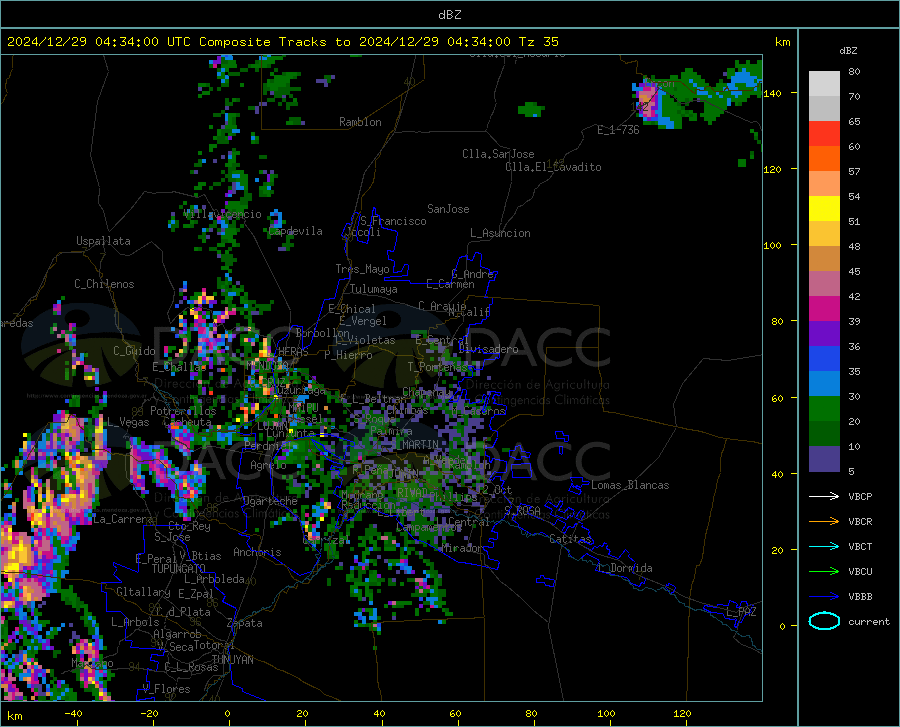Pick the magenta 39-42 dBZ swatch
Viewport: 900px width, 727px height.
click(824, 309)
